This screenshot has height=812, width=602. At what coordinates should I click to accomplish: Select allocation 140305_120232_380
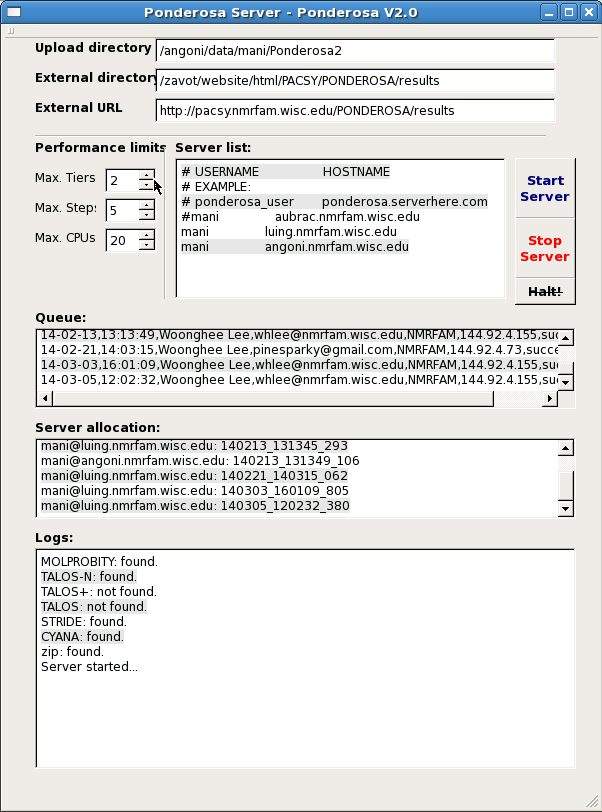(195, 506)
